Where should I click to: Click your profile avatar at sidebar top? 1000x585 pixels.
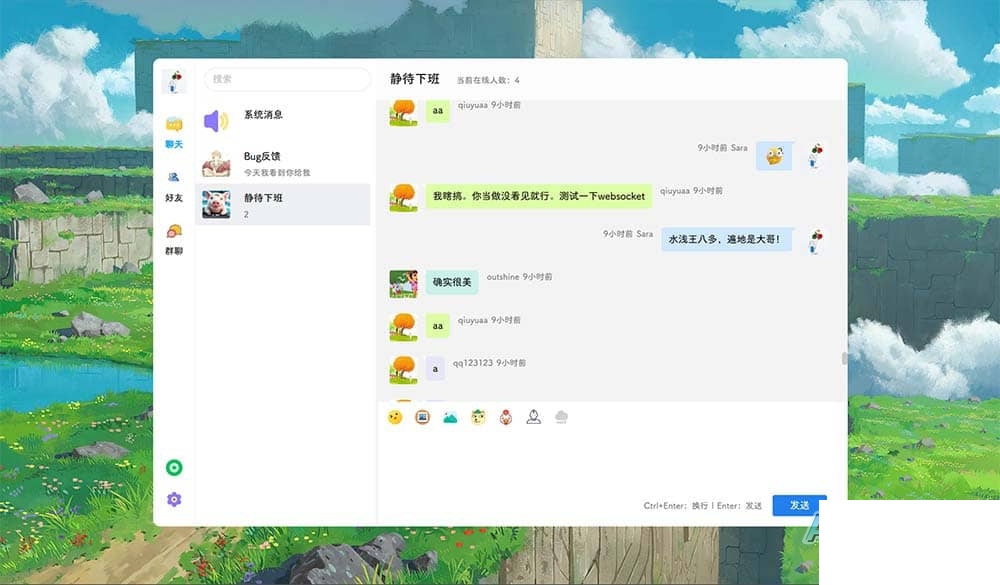[x=174, y=82]
